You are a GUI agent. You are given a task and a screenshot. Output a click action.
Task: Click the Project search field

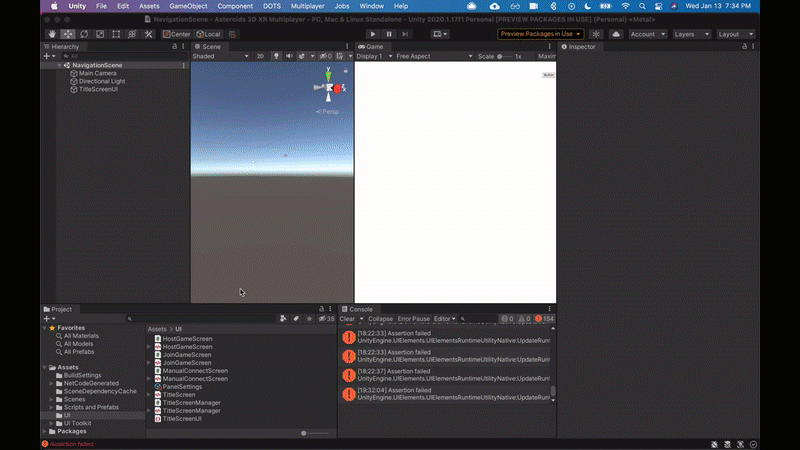tap(201, 319)
